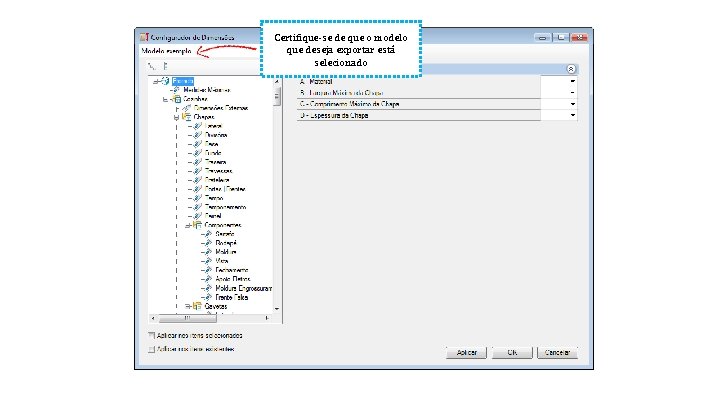720x405 pixels.
Task: Click the Painel item icon
Action: point(198,216)
